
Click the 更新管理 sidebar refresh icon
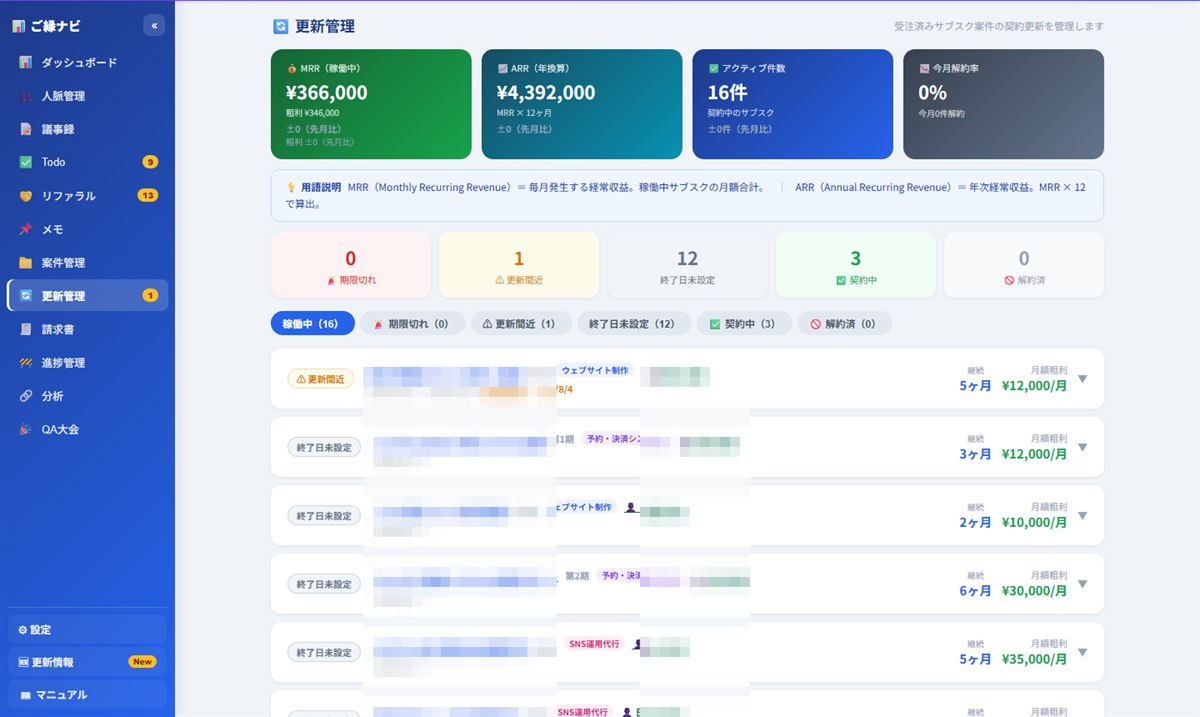26,296
